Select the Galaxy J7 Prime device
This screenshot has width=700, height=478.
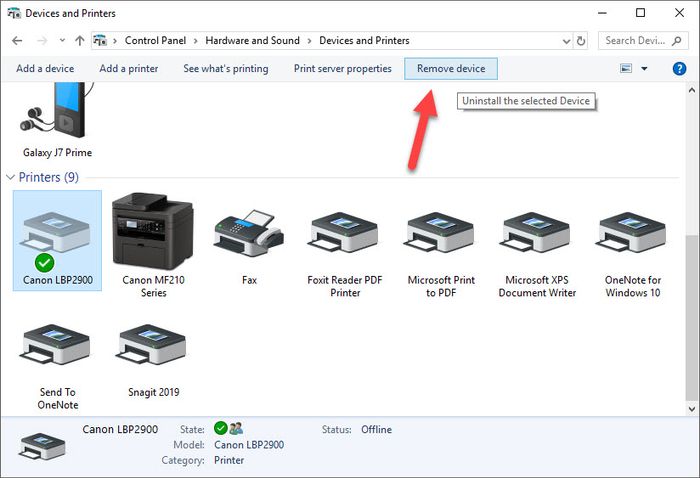point(57,120)
